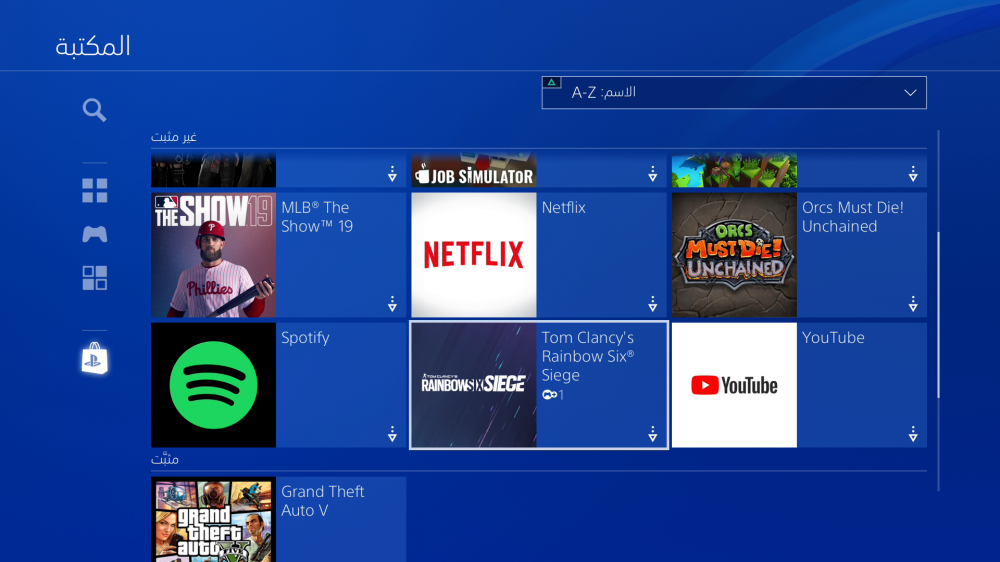Click the 'مثبّت' installed section header

(x=165, y=459)
